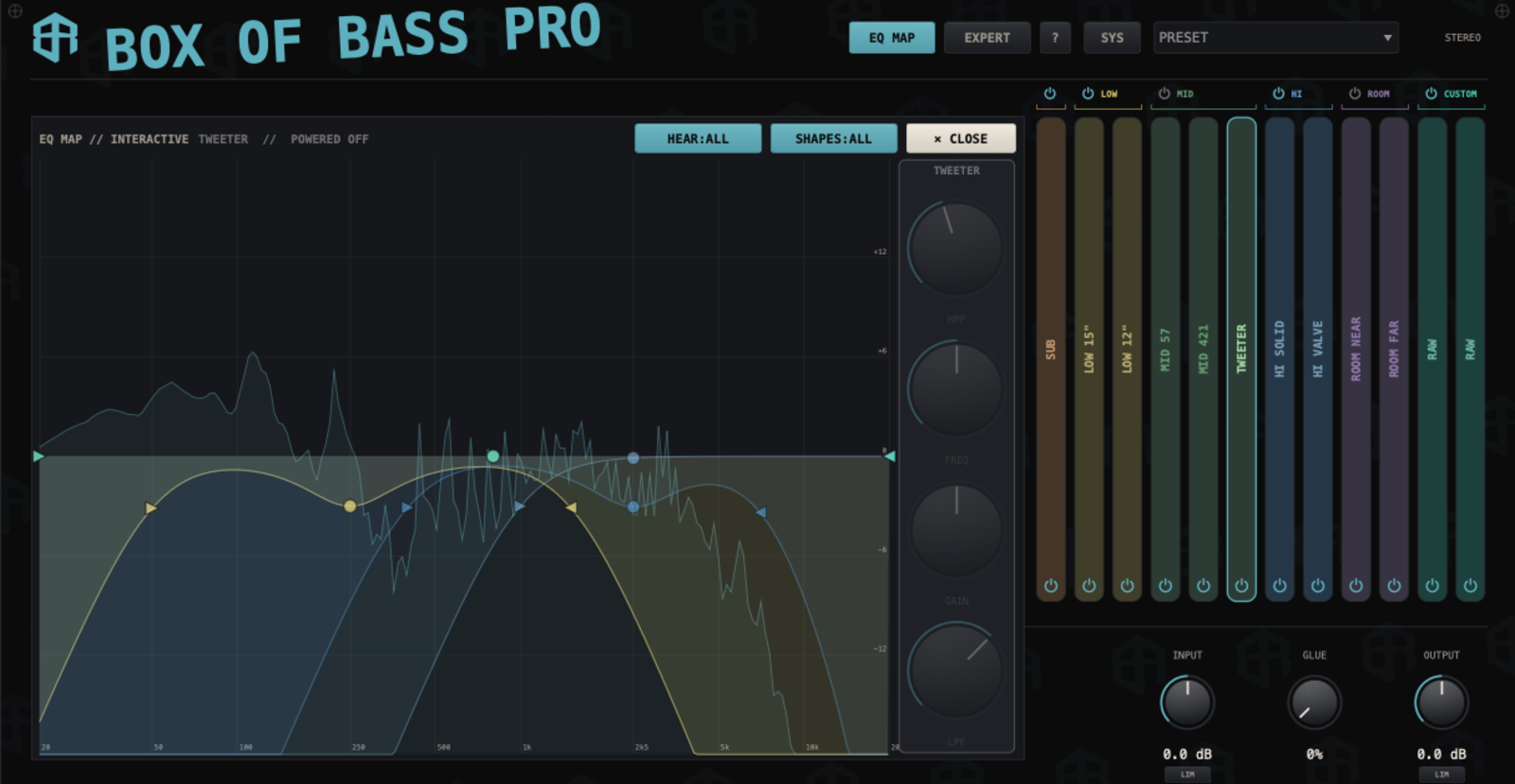The image size is (1515, 784).
Task: Click the TWEETER GAIN knob
Action: point(955,529)
